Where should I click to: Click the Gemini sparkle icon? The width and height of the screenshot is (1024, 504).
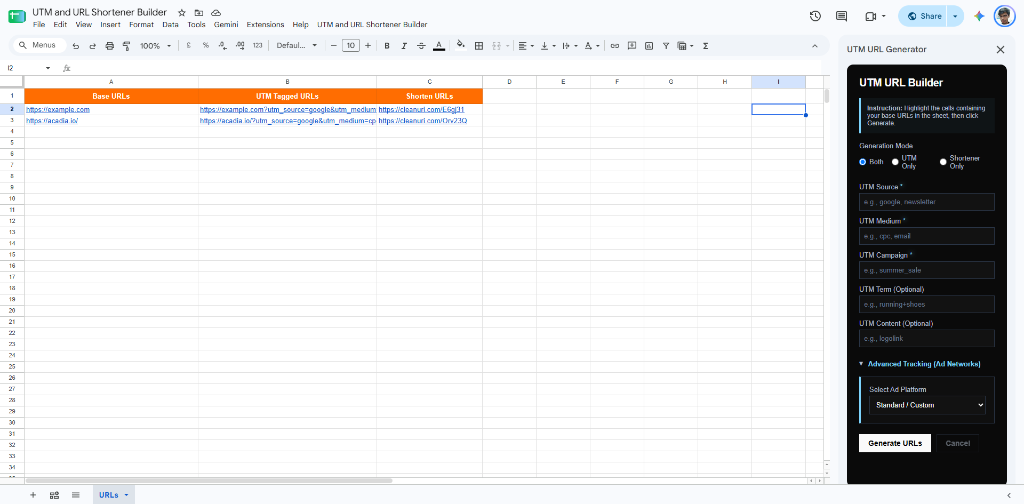978,16
